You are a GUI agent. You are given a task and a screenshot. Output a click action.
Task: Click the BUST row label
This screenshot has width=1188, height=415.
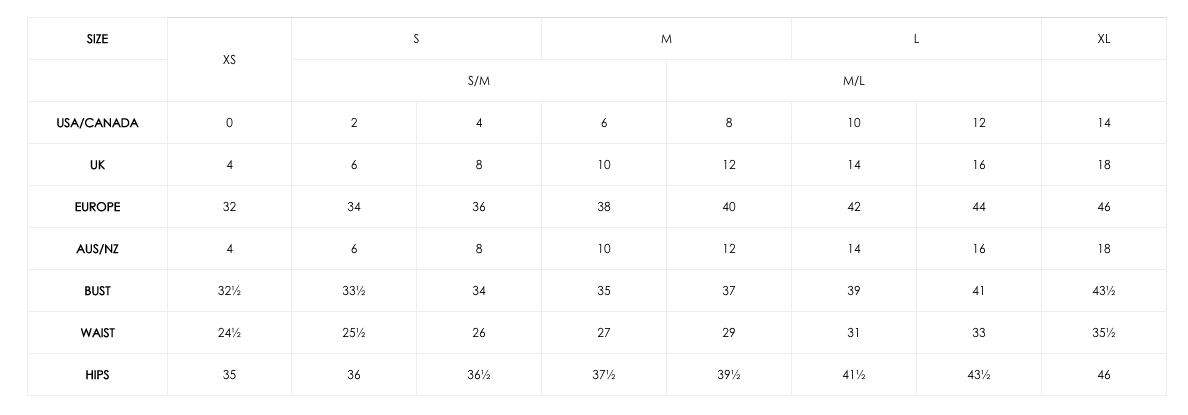click(x=97, y=291)
